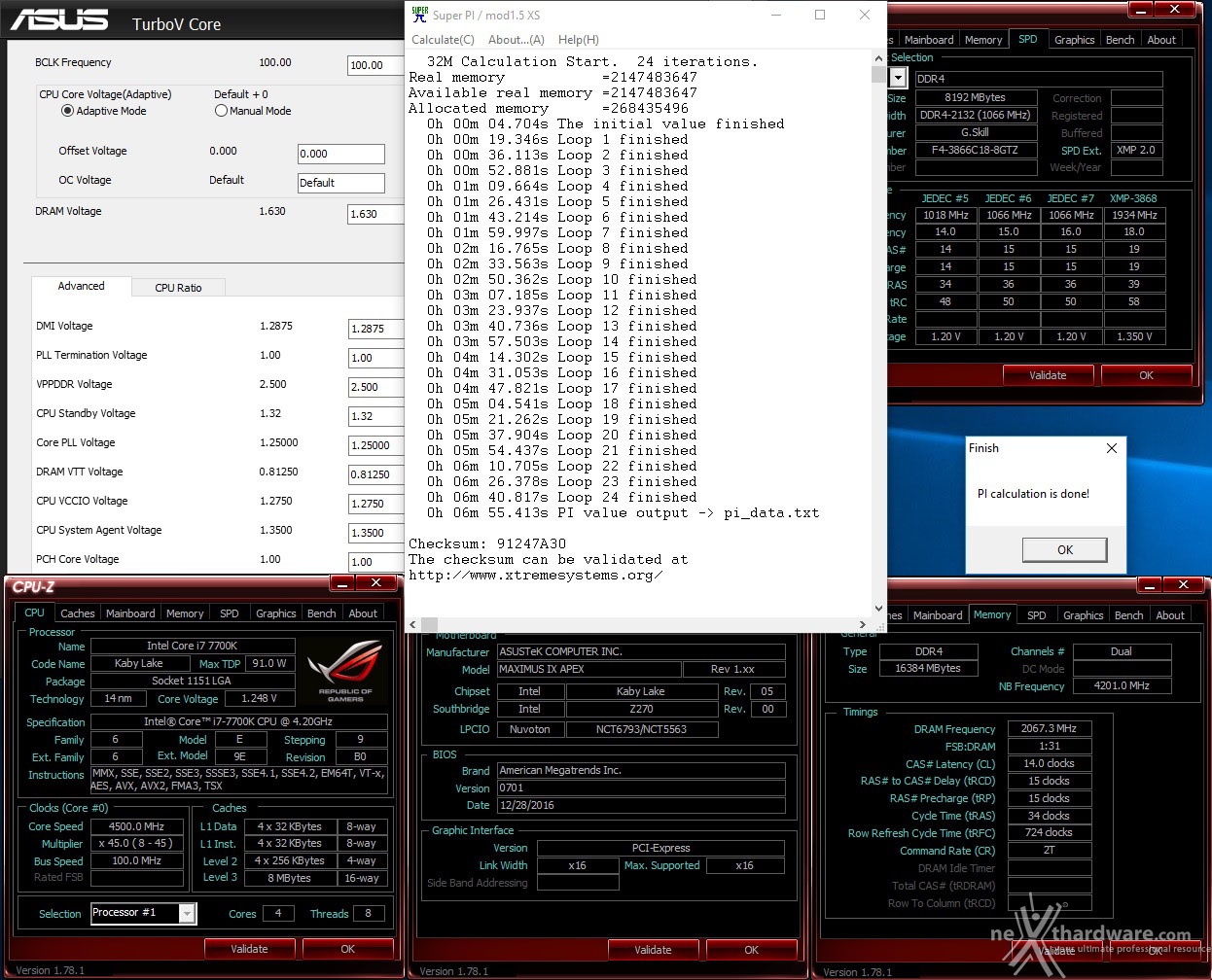Image resolution: width=1212 pixels, height=980 pixels.
Task: Click DRAM Frequency value 2067.3 MHz
Action: point(1049,728)
